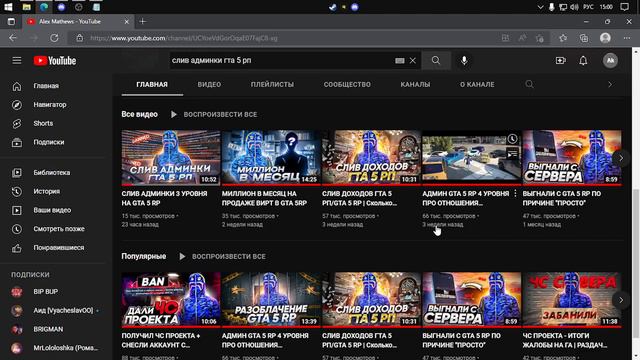Show next videos in the Популярные row
This screenshot has height=360, width=640.
click(x=621, y=300)
